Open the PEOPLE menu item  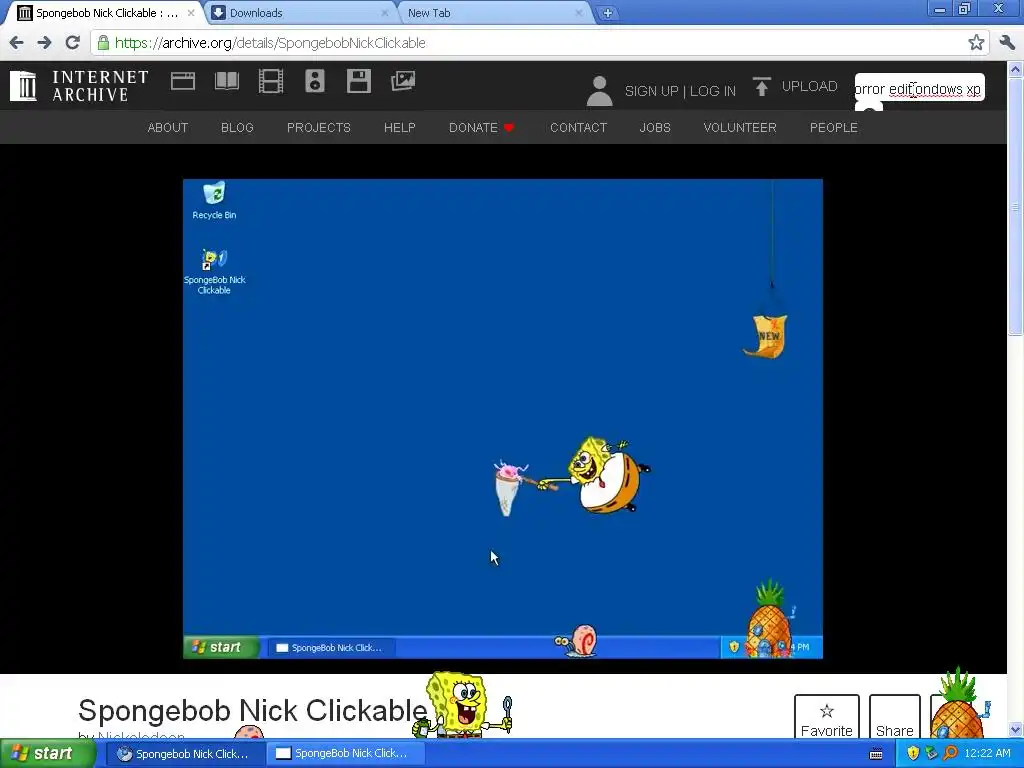[834, 127]
